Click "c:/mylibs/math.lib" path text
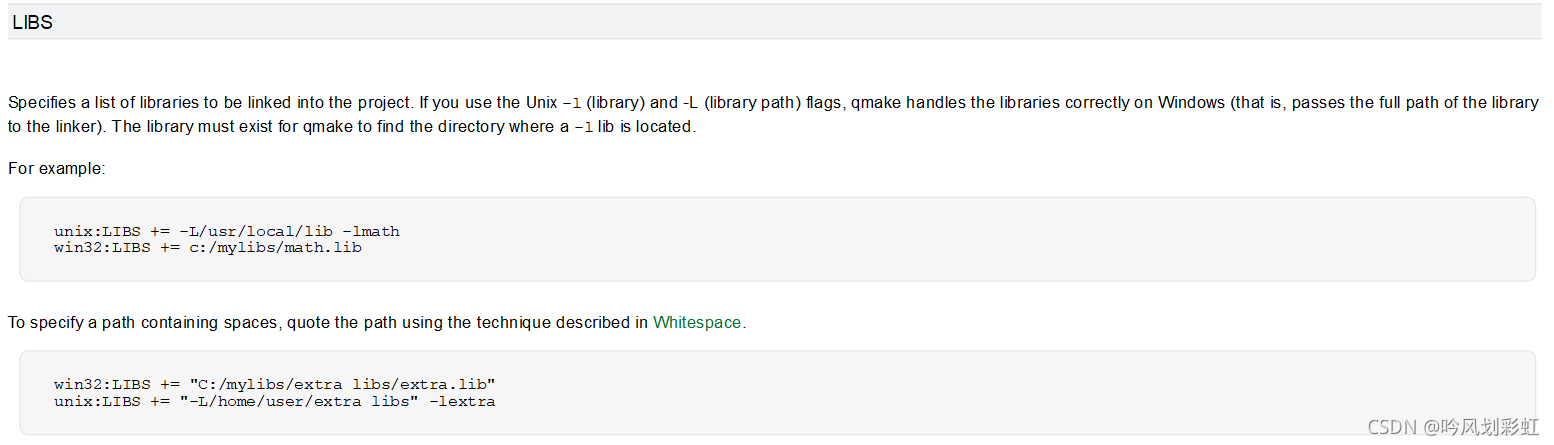This screenshot has width=1554, height=445. [x=276, y=247]
